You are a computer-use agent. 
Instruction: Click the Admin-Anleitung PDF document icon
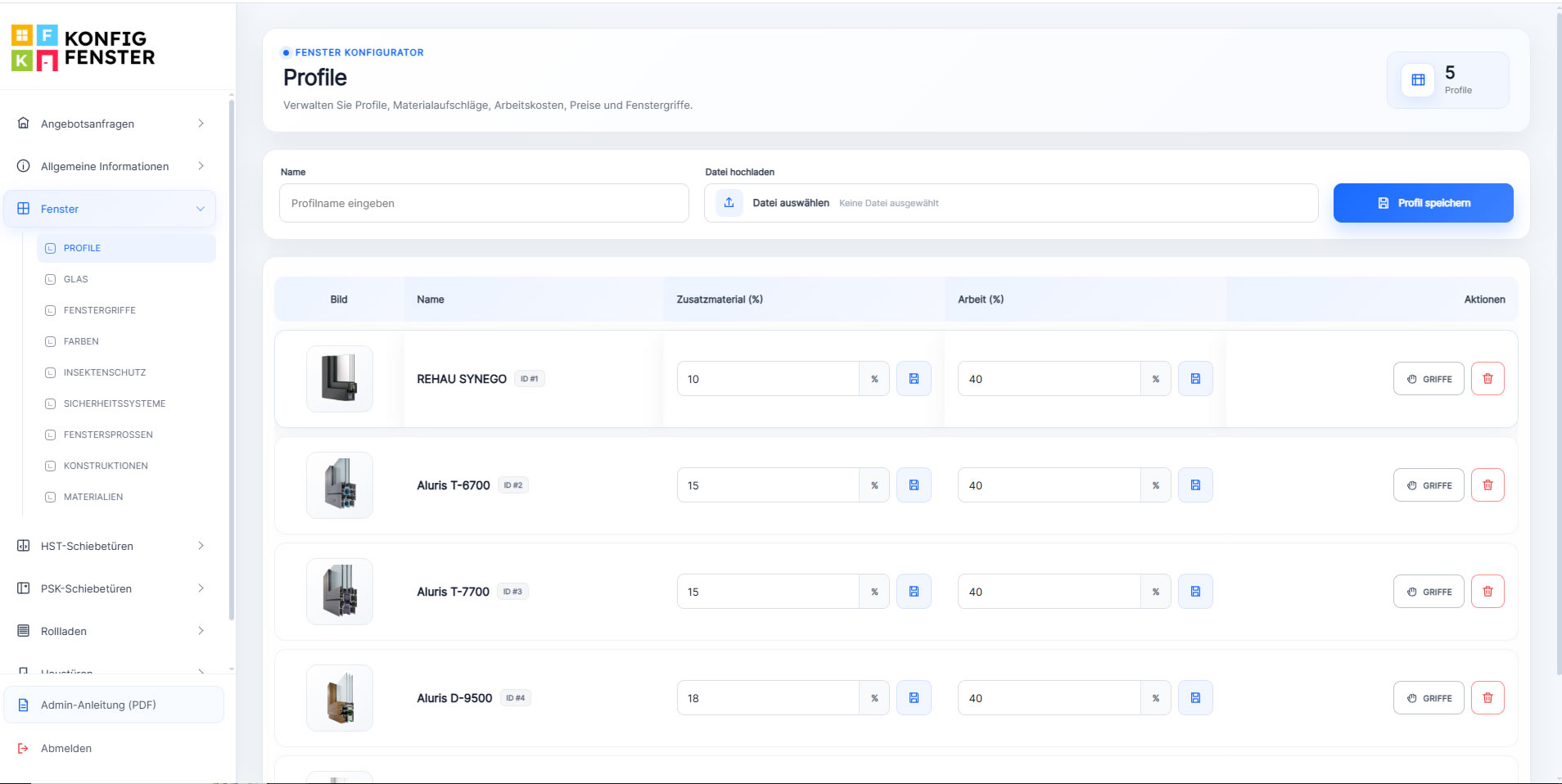[24, 705]
